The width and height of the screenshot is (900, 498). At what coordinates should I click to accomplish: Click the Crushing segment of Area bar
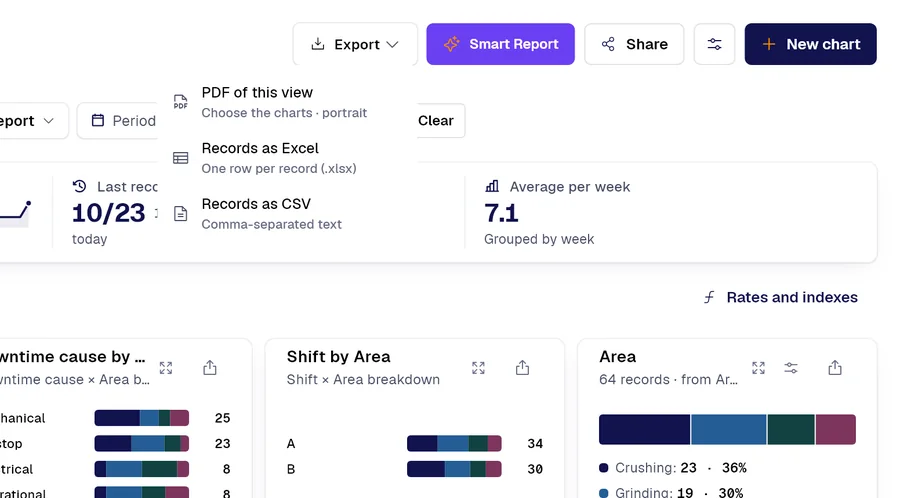coord(644,429)
